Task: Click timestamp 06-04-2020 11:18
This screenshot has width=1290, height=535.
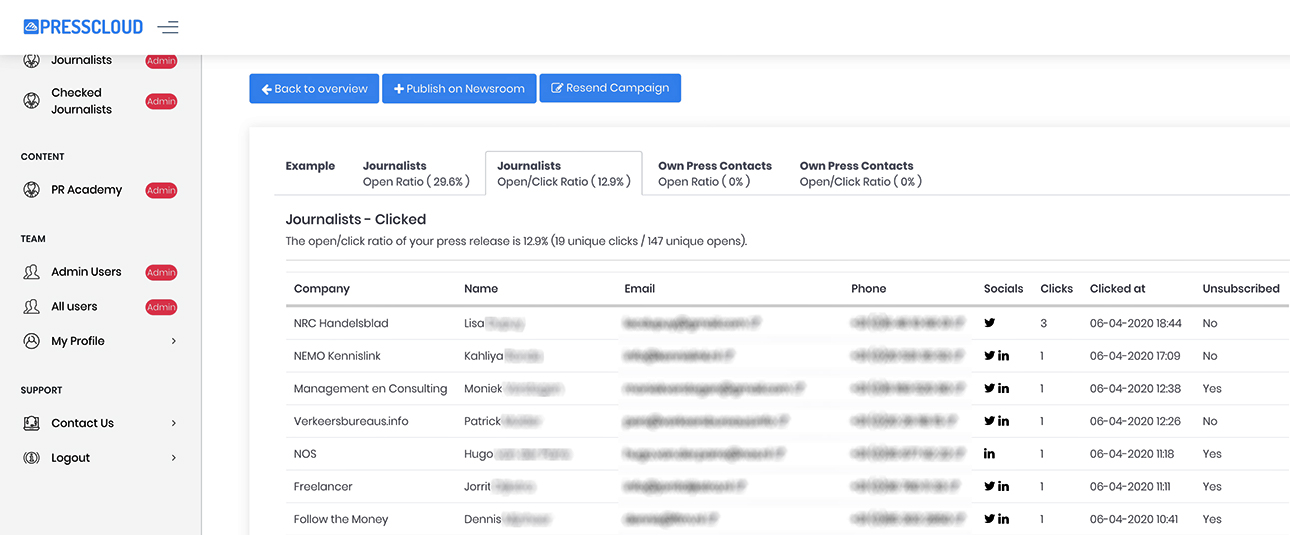Action: [1132, 454]
